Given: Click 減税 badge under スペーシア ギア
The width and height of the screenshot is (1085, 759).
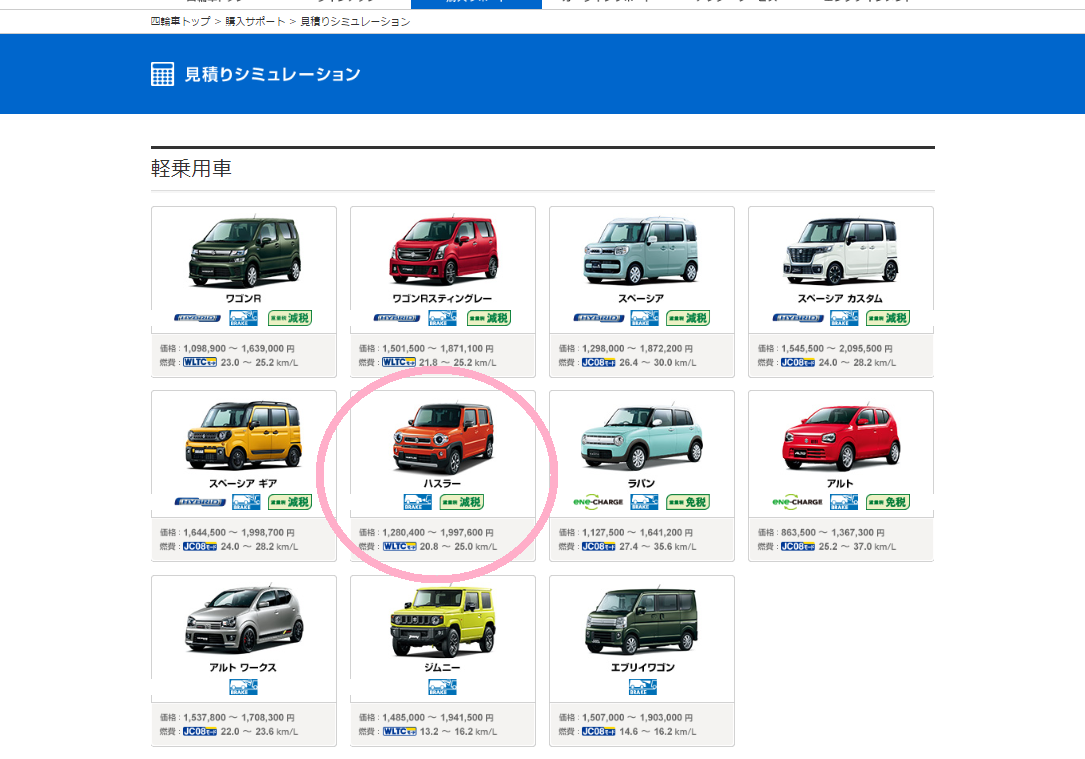Looking at the screenshot, I should tap(290, 502).
